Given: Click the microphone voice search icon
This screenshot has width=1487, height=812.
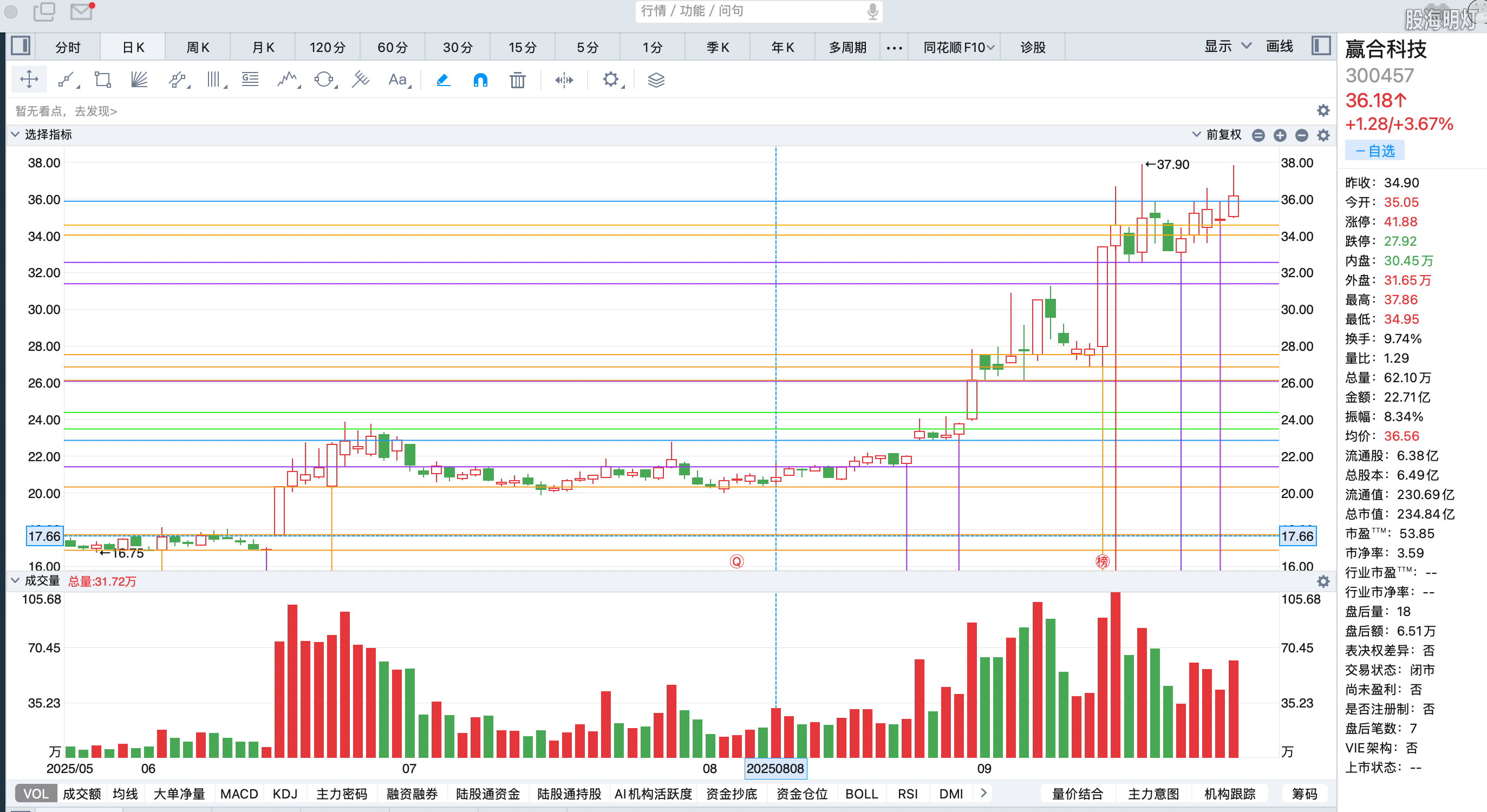Looking at the screenshot, I should (x=872, y=11).
